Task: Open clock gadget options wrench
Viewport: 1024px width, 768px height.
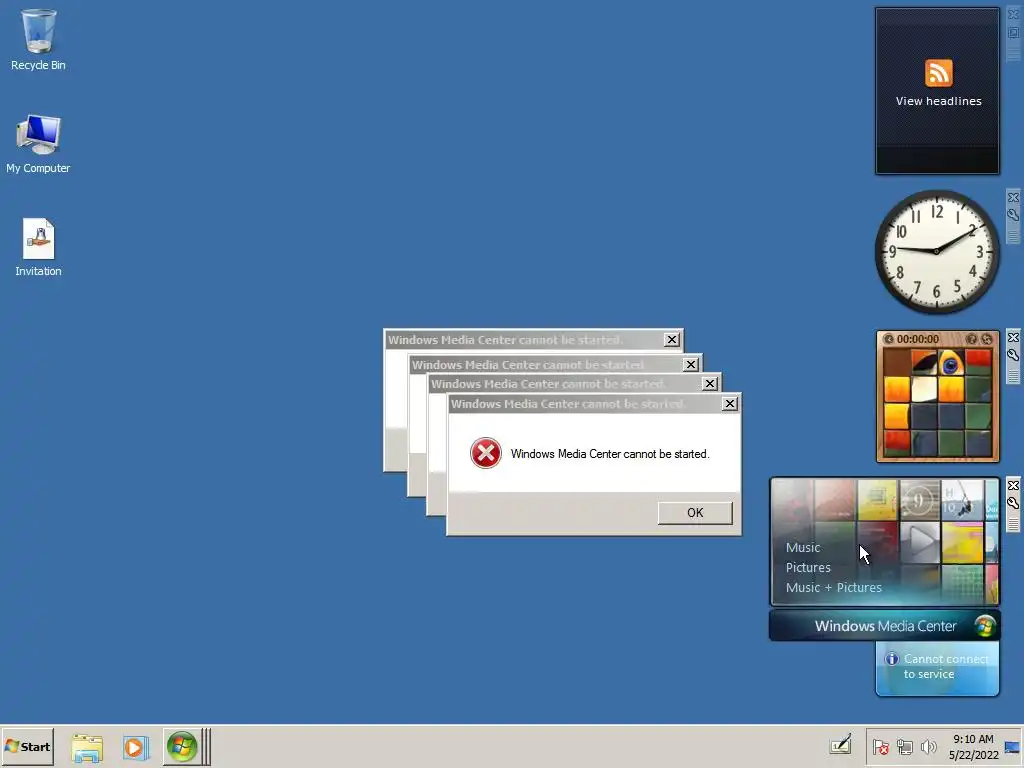Action: [1013, 215]
